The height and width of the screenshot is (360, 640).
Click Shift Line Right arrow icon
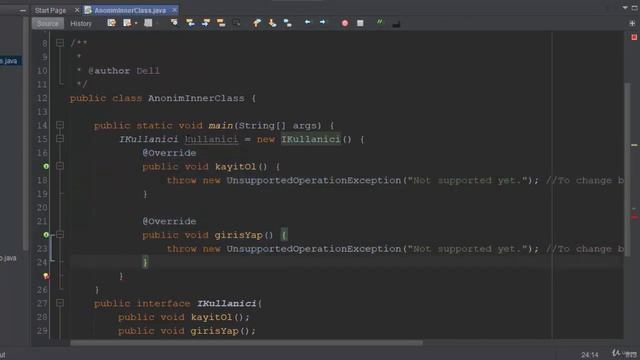[x=322, y=22]
